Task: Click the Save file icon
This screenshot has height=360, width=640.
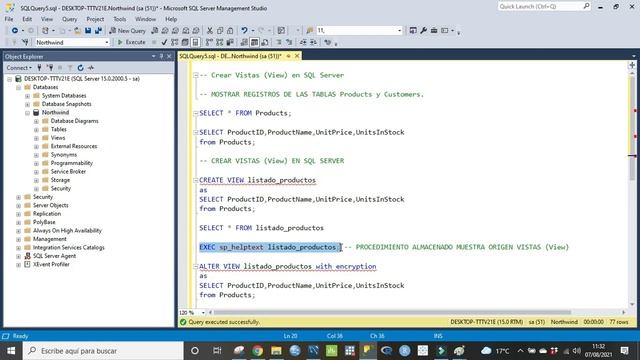Action: tap(88, 31)
